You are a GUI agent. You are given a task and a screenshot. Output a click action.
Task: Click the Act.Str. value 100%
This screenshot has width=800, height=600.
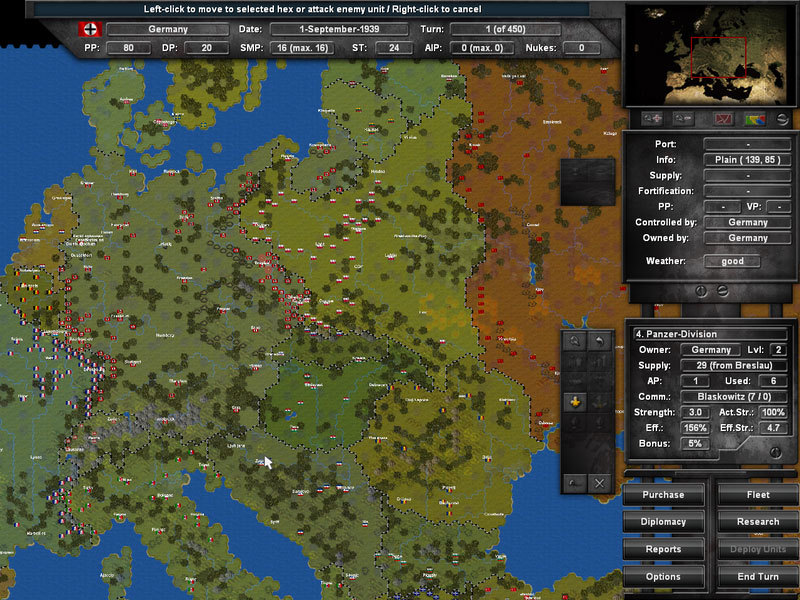(x=773, y=412)
